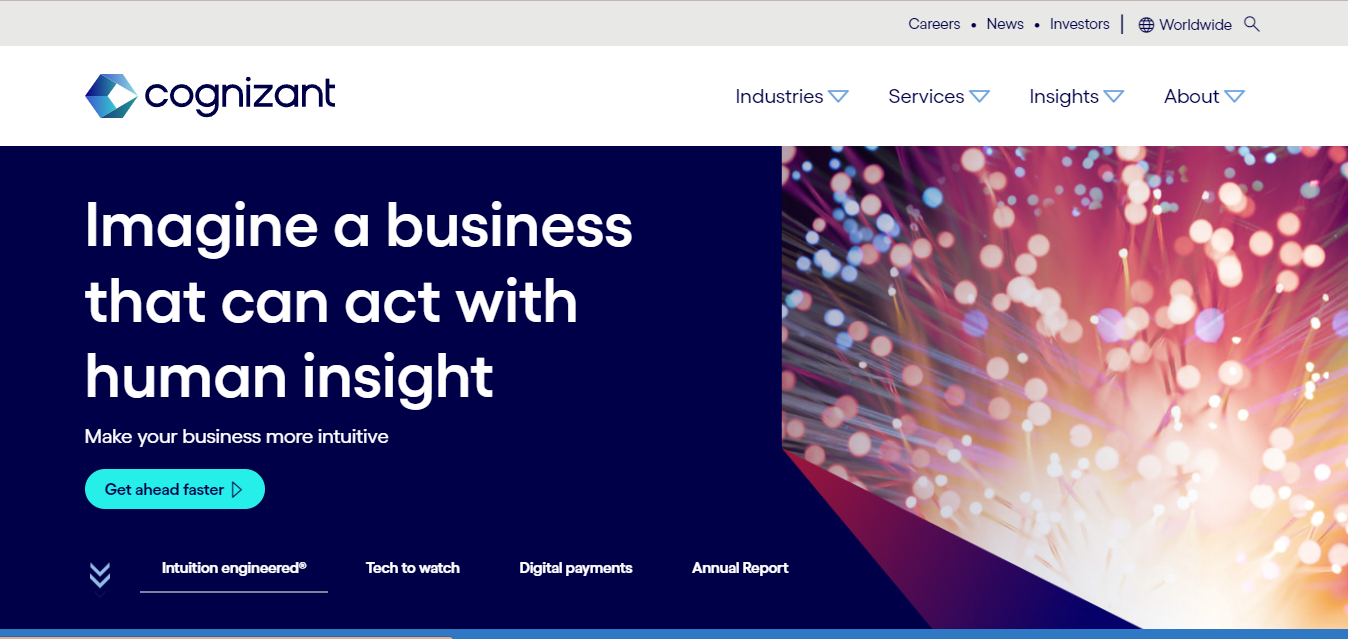Click the double chevron scroll-down icon
This screenshot has height=639, width=1348.
pyautogui.click(x=99, y=575)
